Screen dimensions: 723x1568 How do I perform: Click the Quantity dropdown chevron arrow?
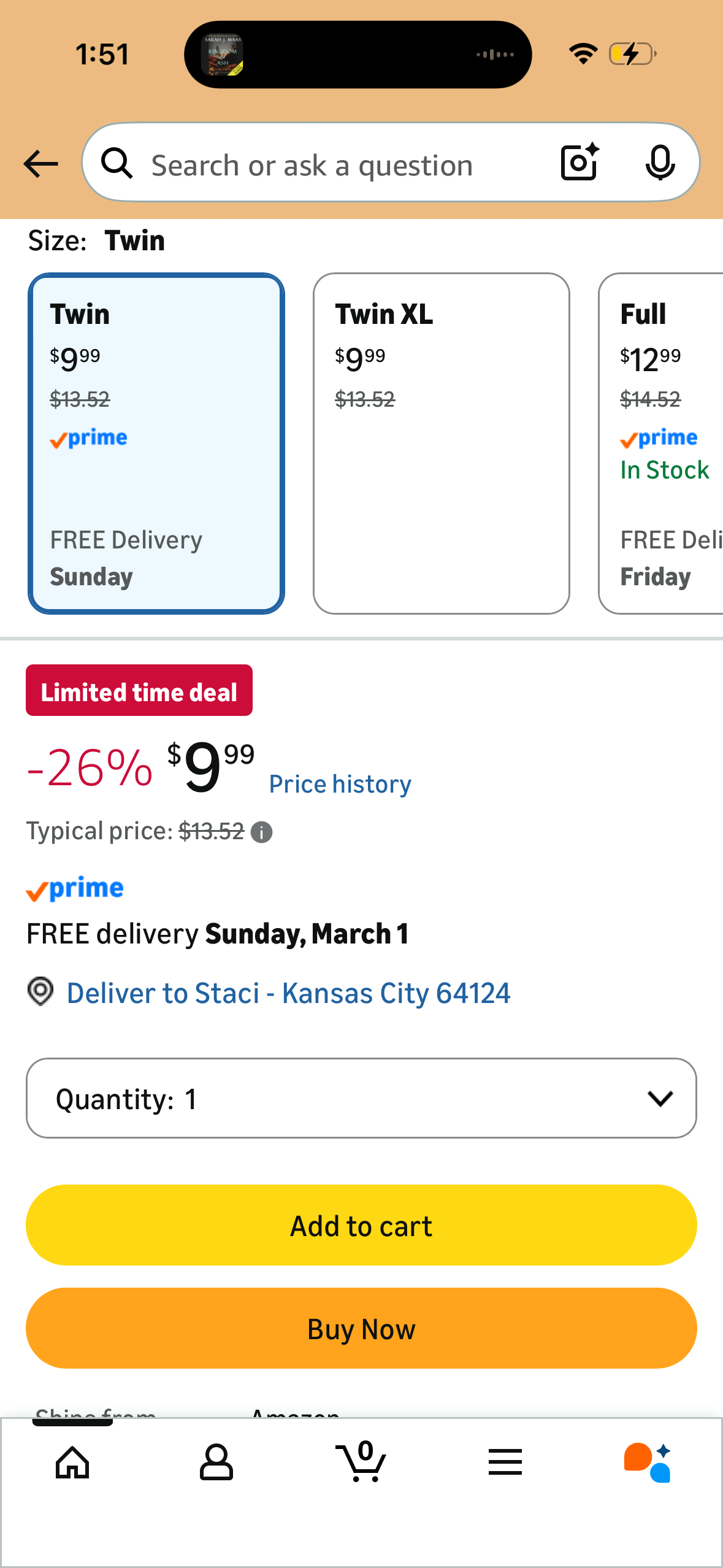[660, 1098]
